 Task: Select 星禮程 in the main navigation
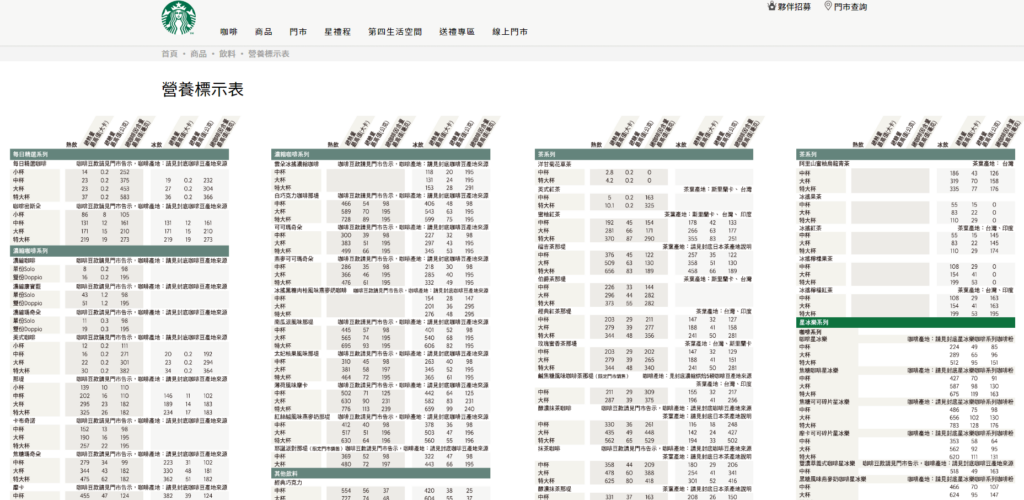[x=338, y=31]
